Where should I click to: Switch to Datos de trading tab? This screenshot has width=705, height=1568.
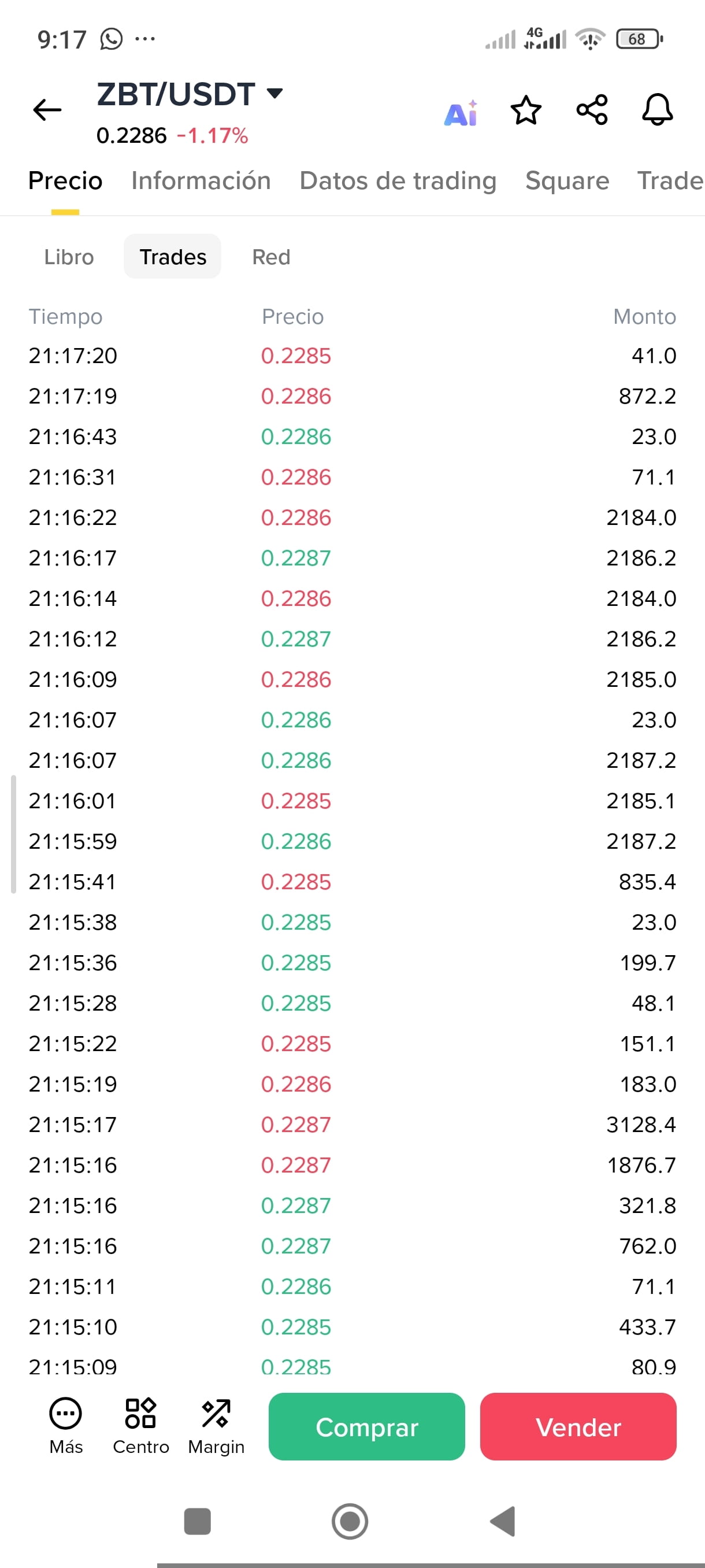click(x=398, y=181)
